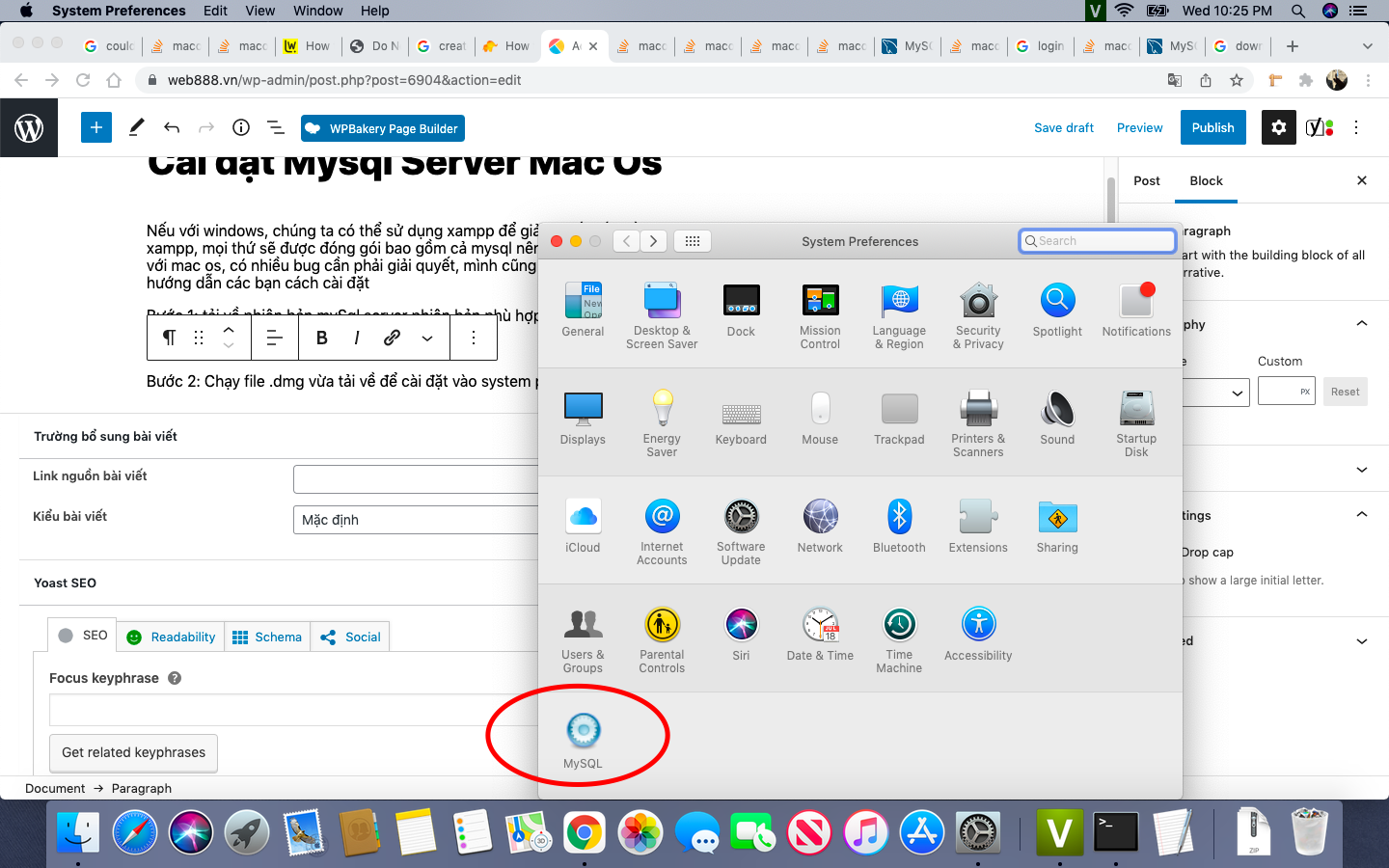Open Displays preferences
This screenshot has width=1389, height=868.
click(583, 419)
